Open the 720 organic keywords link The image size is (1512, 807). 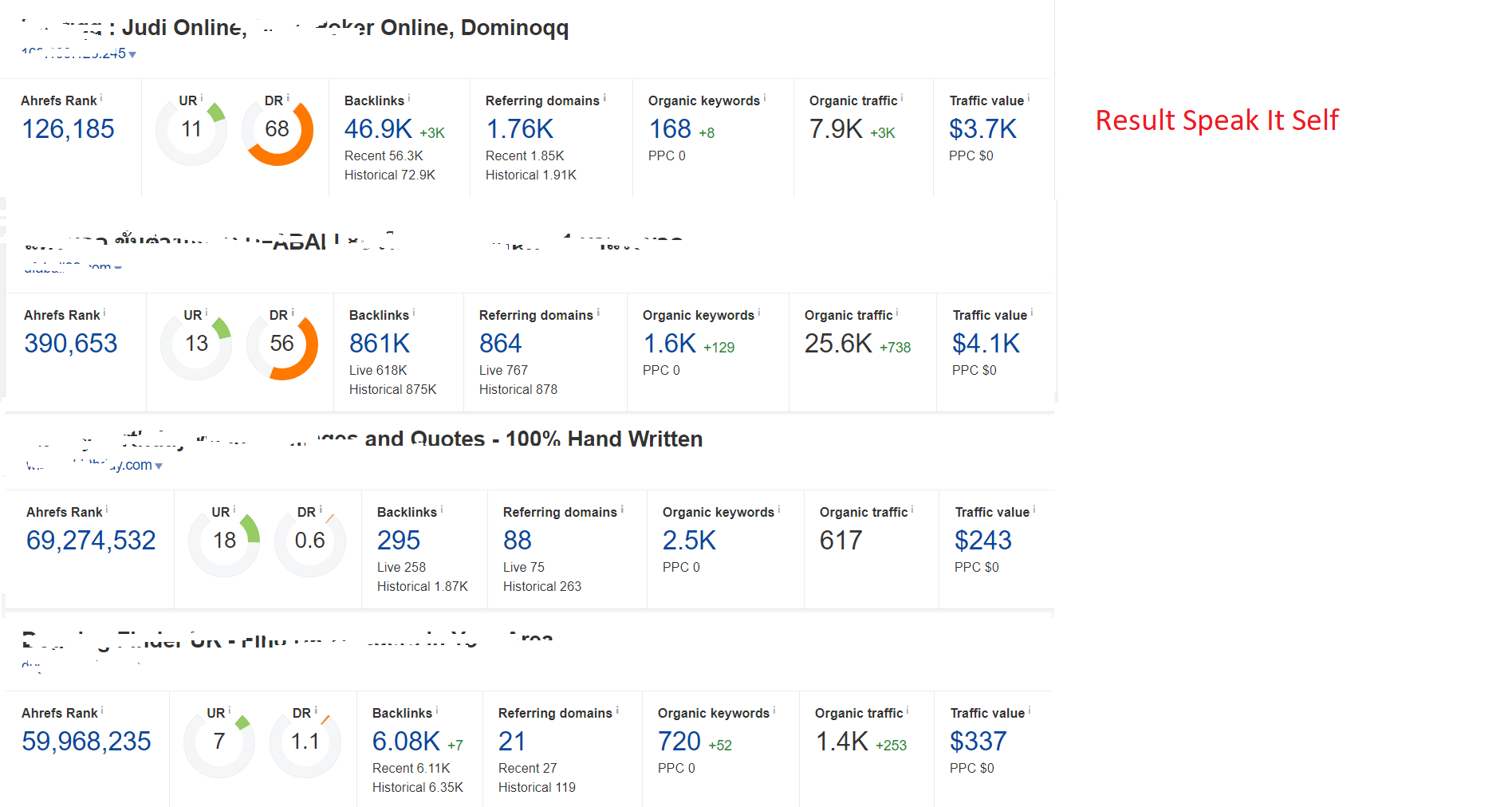(x=677, y=741)
